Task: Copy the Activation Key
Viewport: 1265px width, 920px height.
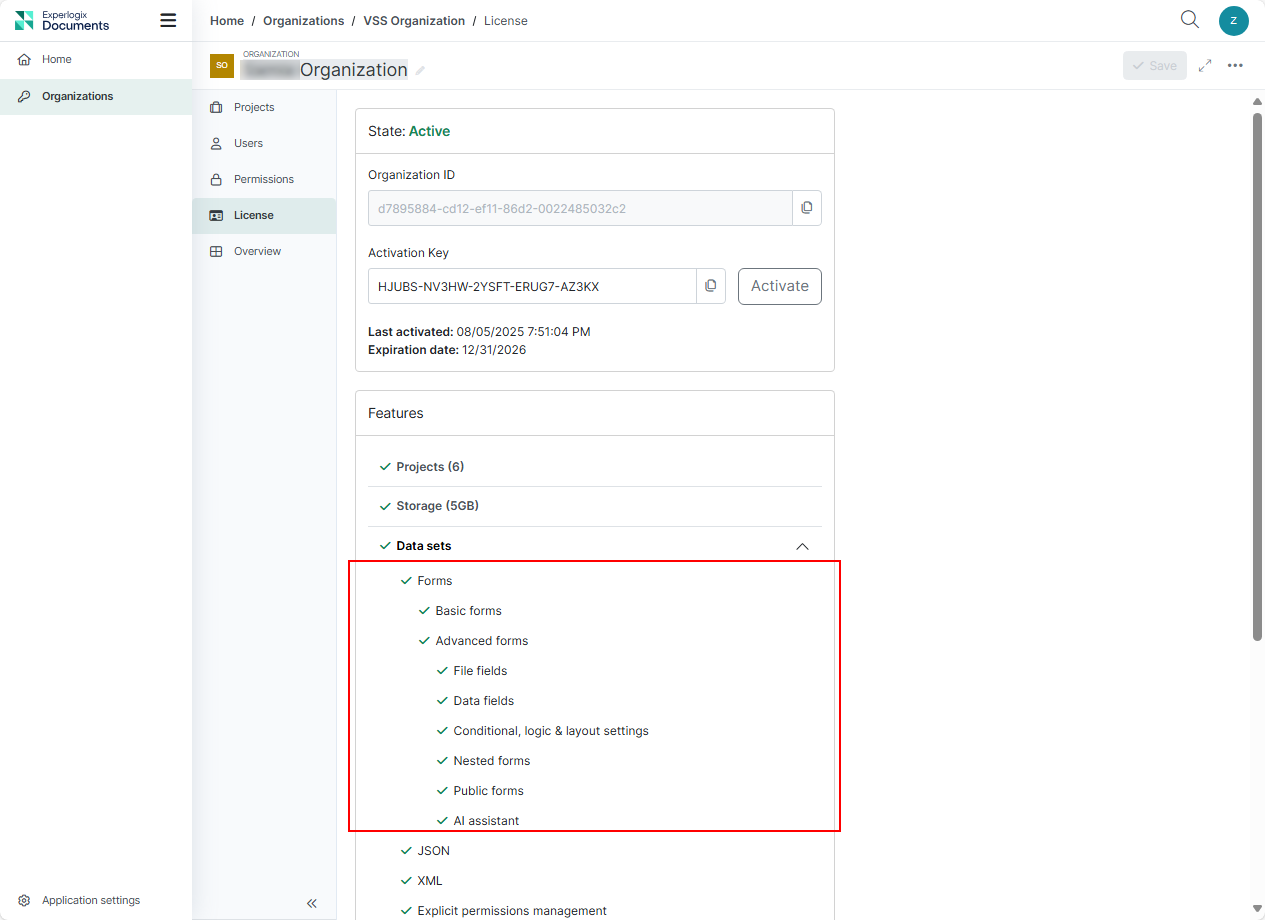Action: pyautogui.click(x=710, y=286)
